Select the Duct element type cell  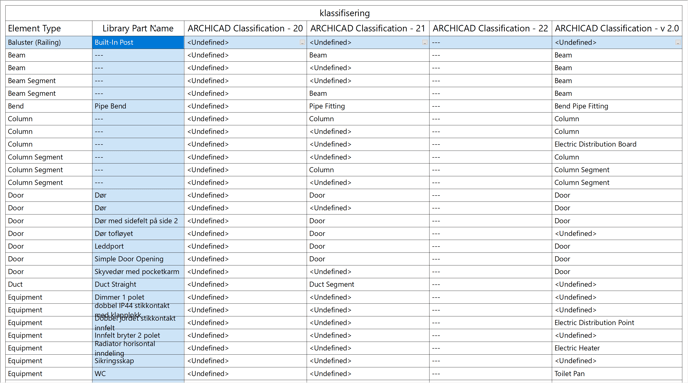pyautogui.click(x=49, y=284)
